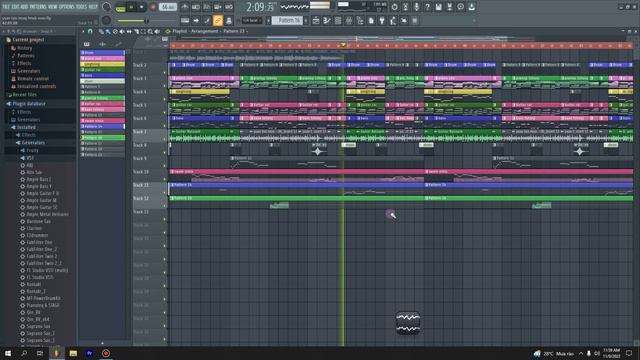Screen dimensions: 640x360
Task: Collapse the VST folder
Action: click(30, 158)
